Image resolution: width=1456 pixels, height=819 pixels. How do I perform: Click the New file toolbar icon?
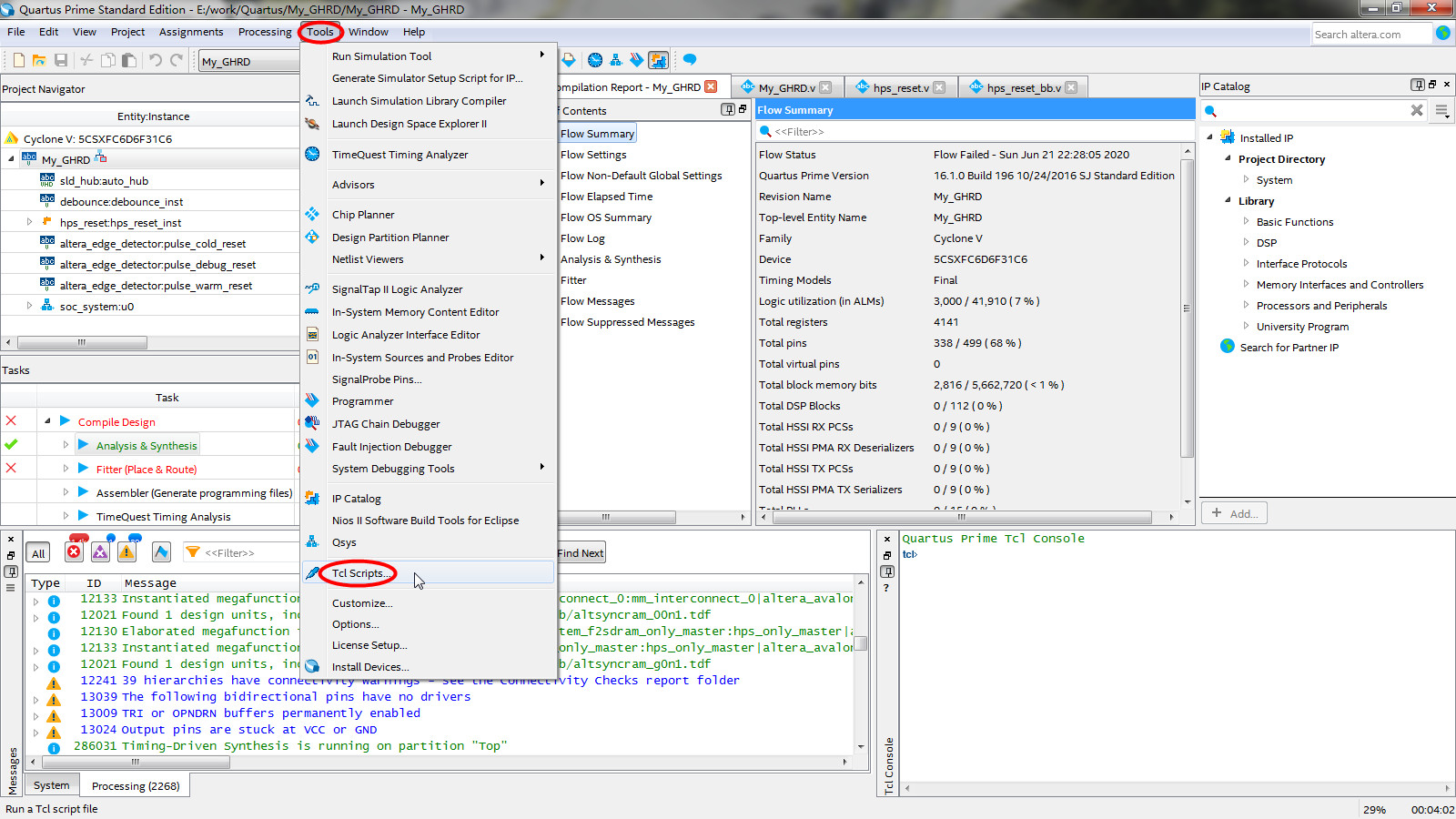18,60
